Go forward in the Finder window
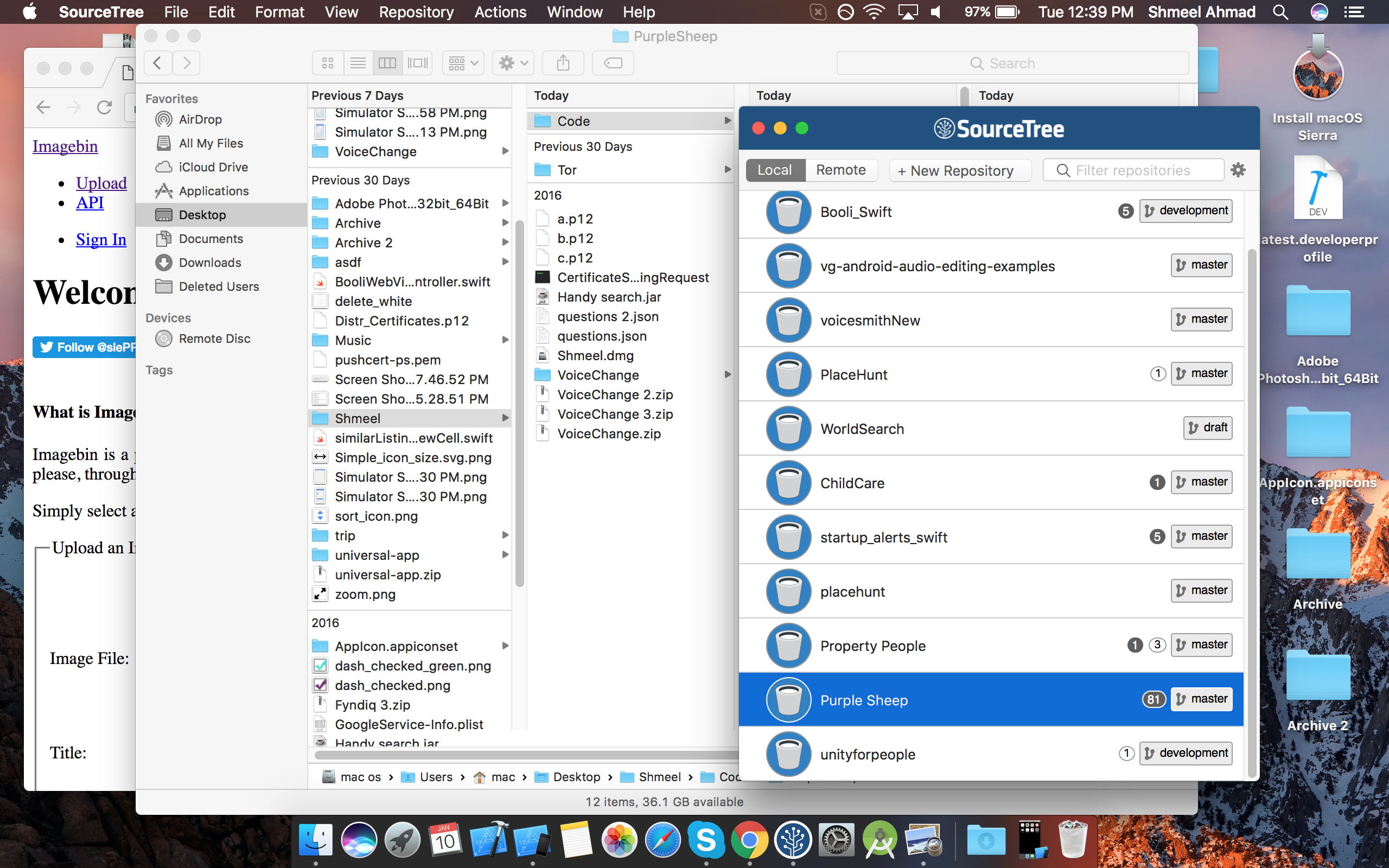Image resolution: width=1389 pixels, height=868 pixels. 187,62
